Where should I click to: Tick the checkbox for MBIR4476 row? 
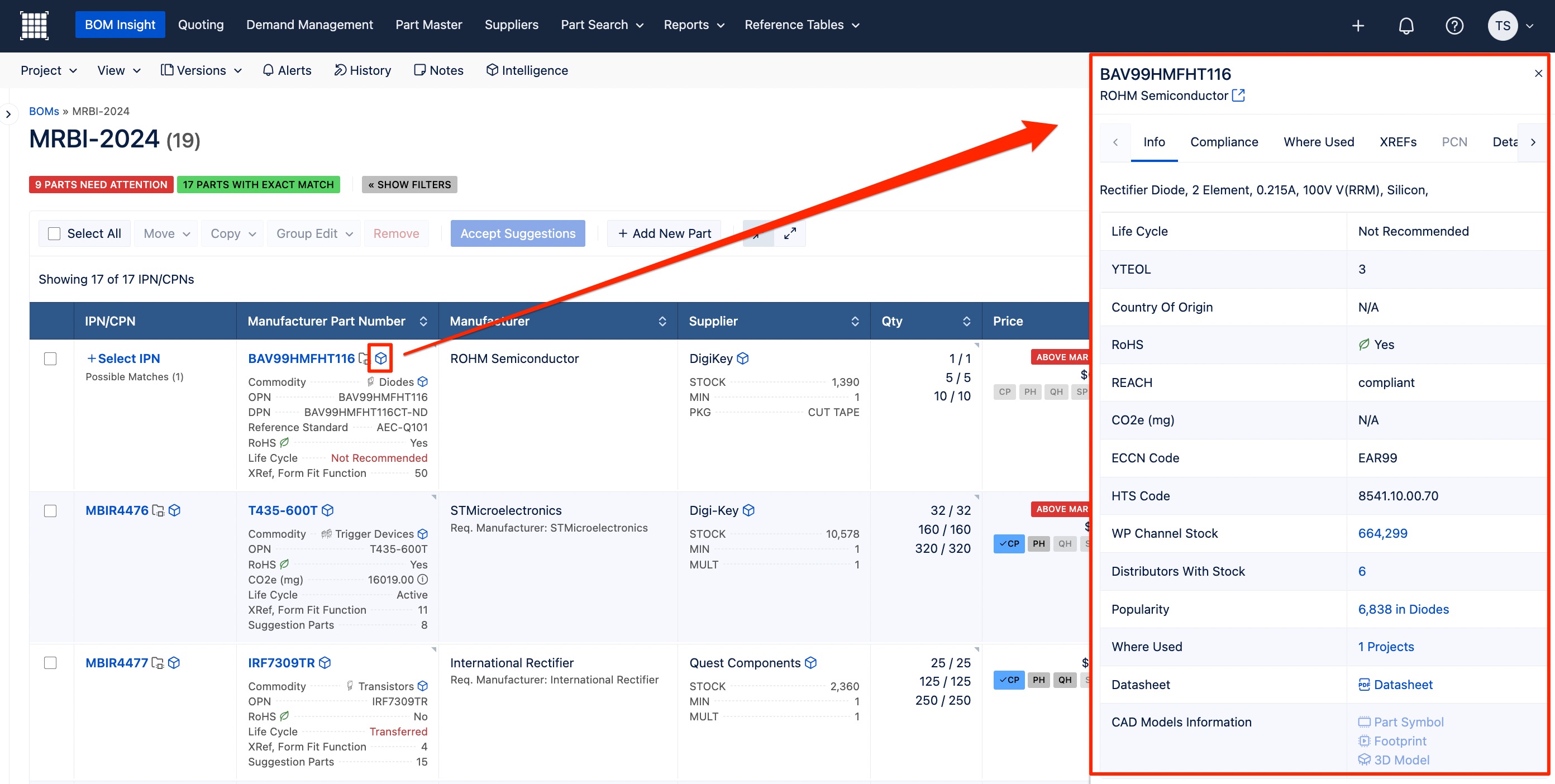pos(50,510)
